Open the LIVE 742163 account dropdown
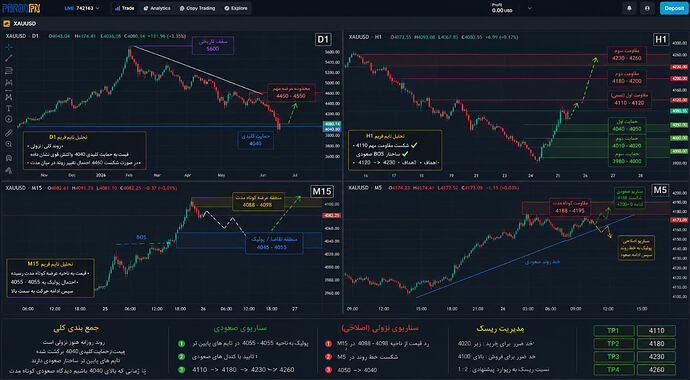Viewport: 690px width, 380px height. pyautogui.click(x=82, y=8)
